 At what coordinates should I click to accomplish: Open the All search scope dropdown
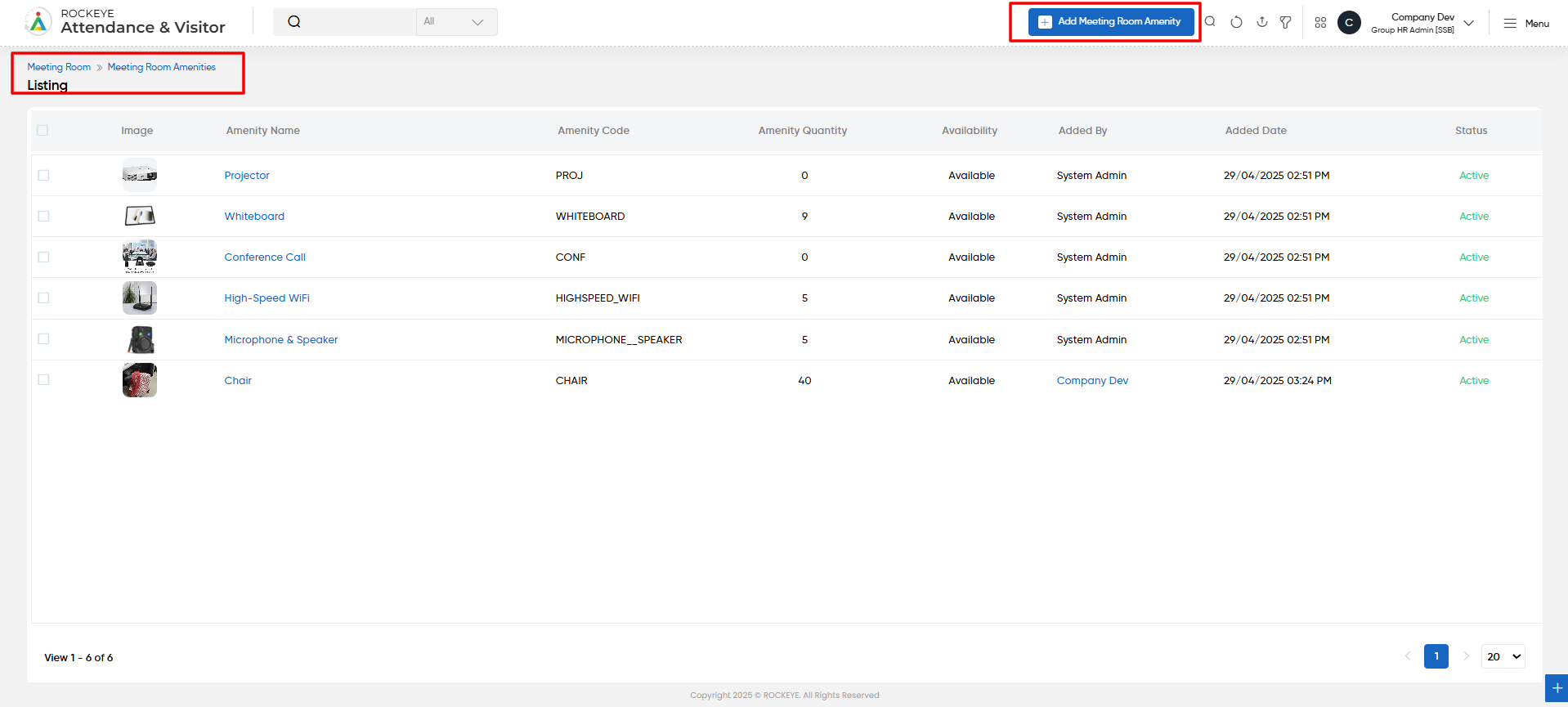[456, 22]
